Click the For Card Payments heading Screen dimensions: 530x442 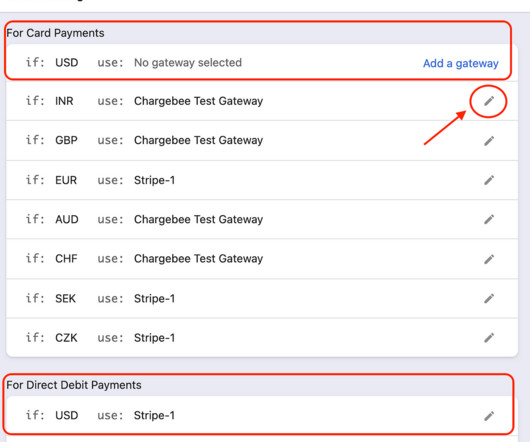[x=55, y=33]
